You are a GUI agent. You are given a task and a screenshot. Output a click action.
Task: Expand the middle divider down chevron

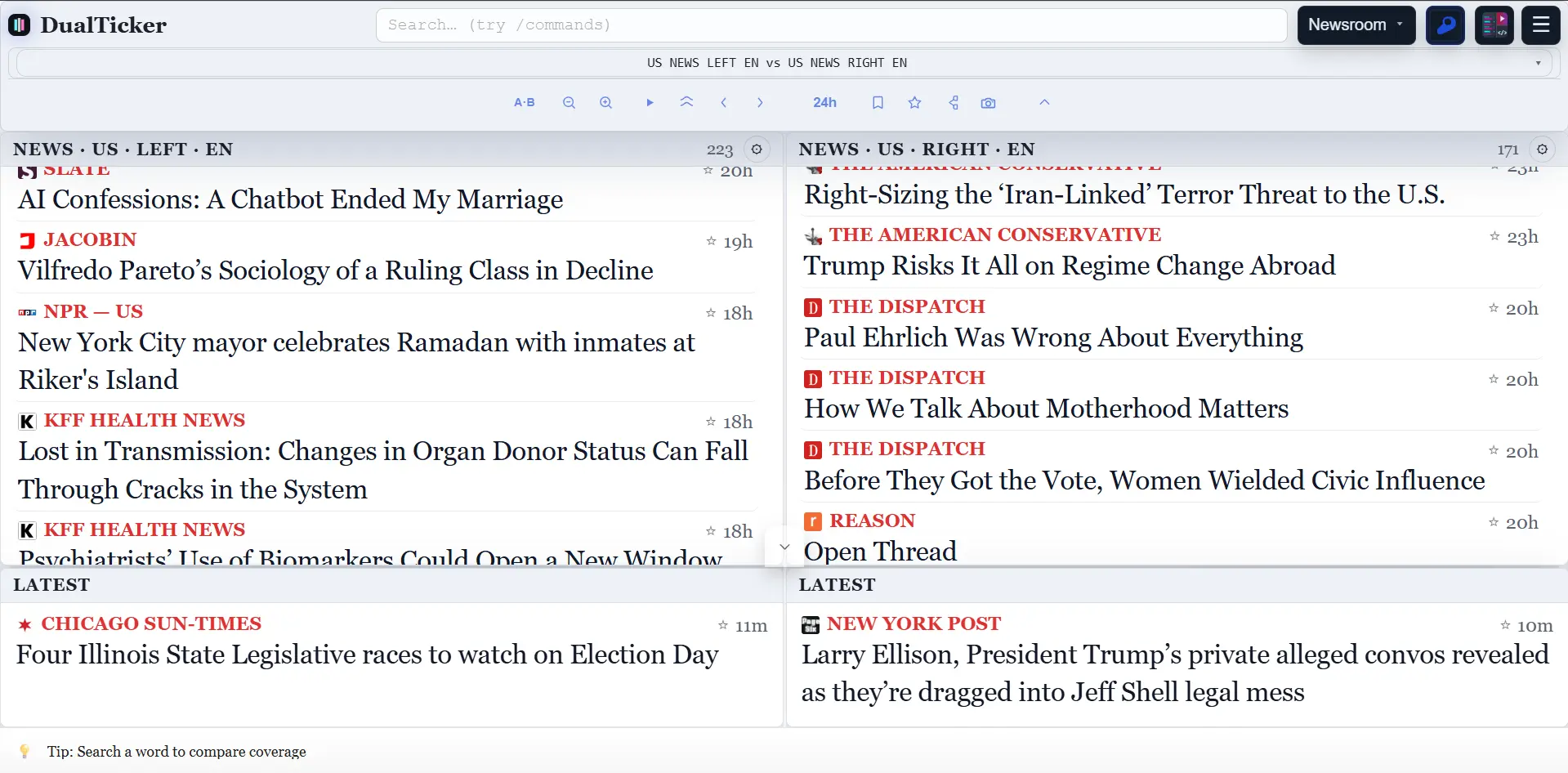pyautogui.click(x=784, y=547)
